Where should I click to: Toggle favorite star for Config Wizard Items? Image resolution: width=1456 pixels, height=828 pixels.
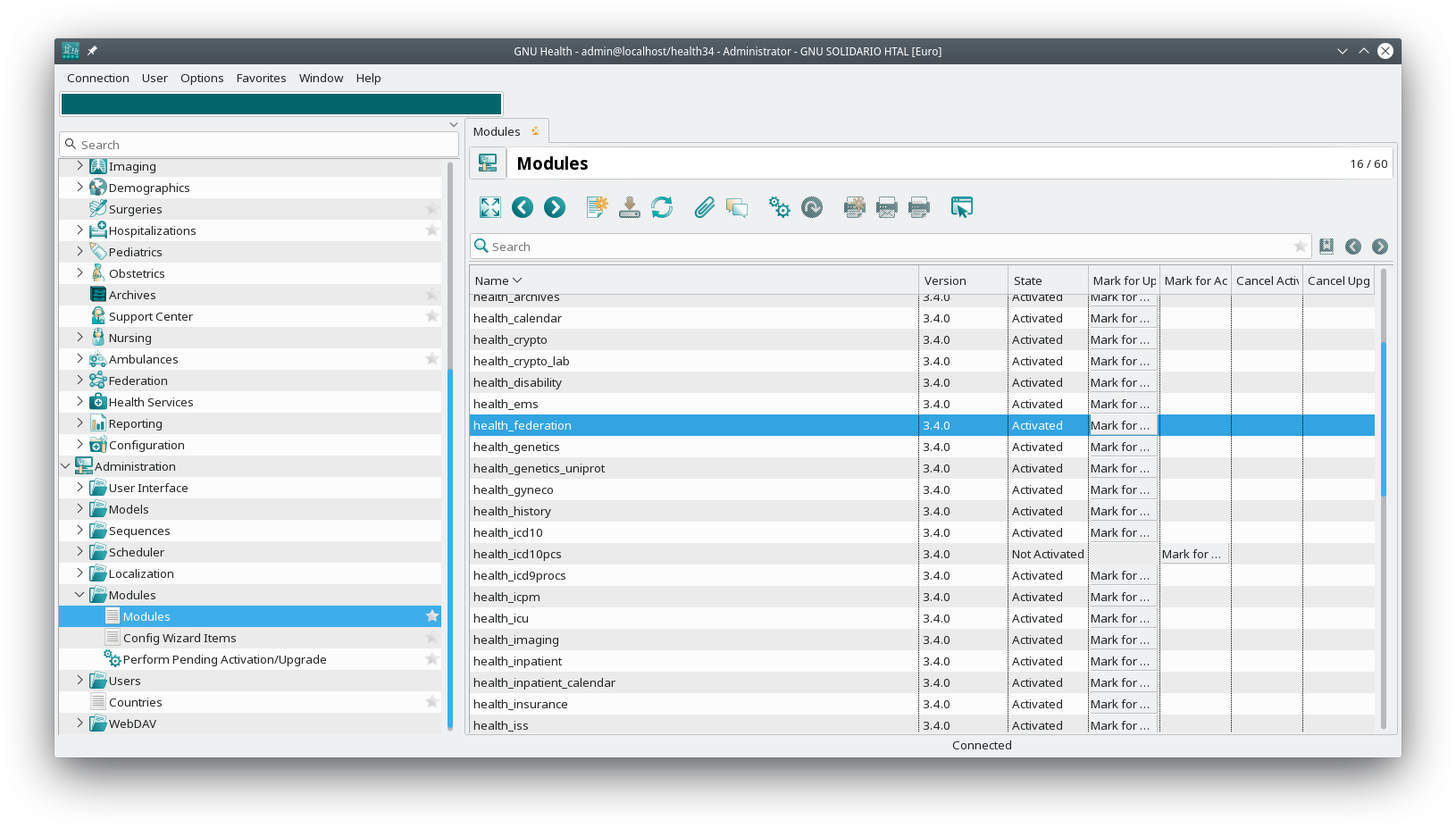(x=432, y=638)
